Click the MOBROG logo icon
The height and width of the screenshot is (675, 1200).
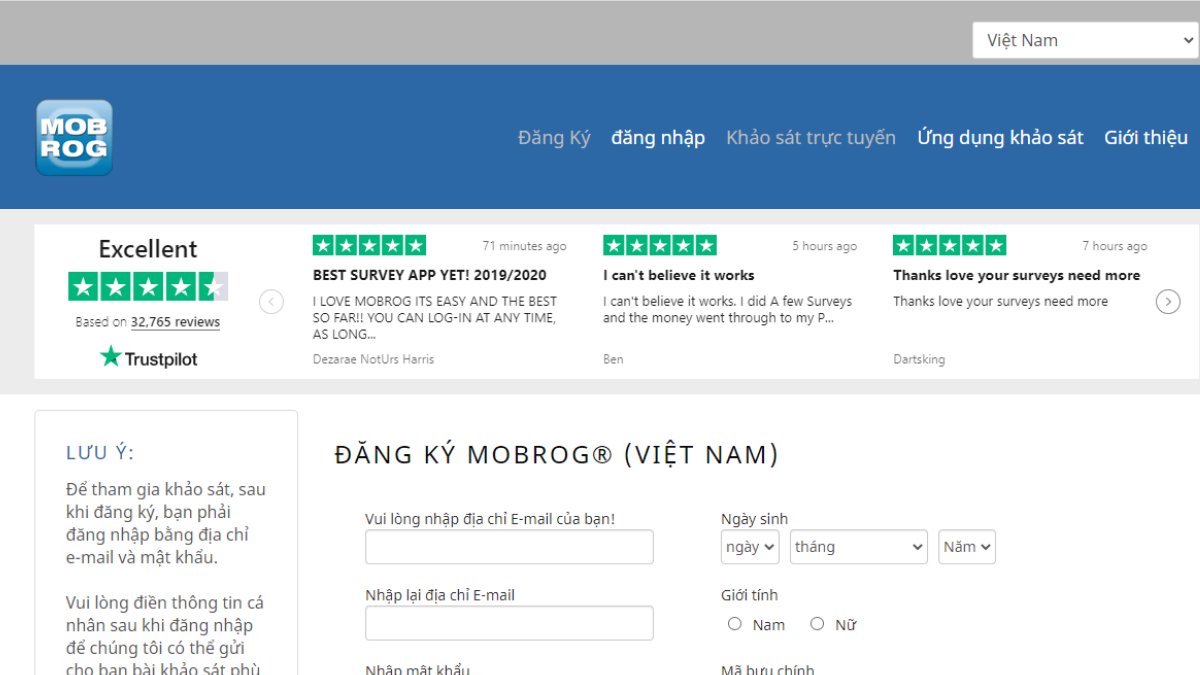click(74, 137)
